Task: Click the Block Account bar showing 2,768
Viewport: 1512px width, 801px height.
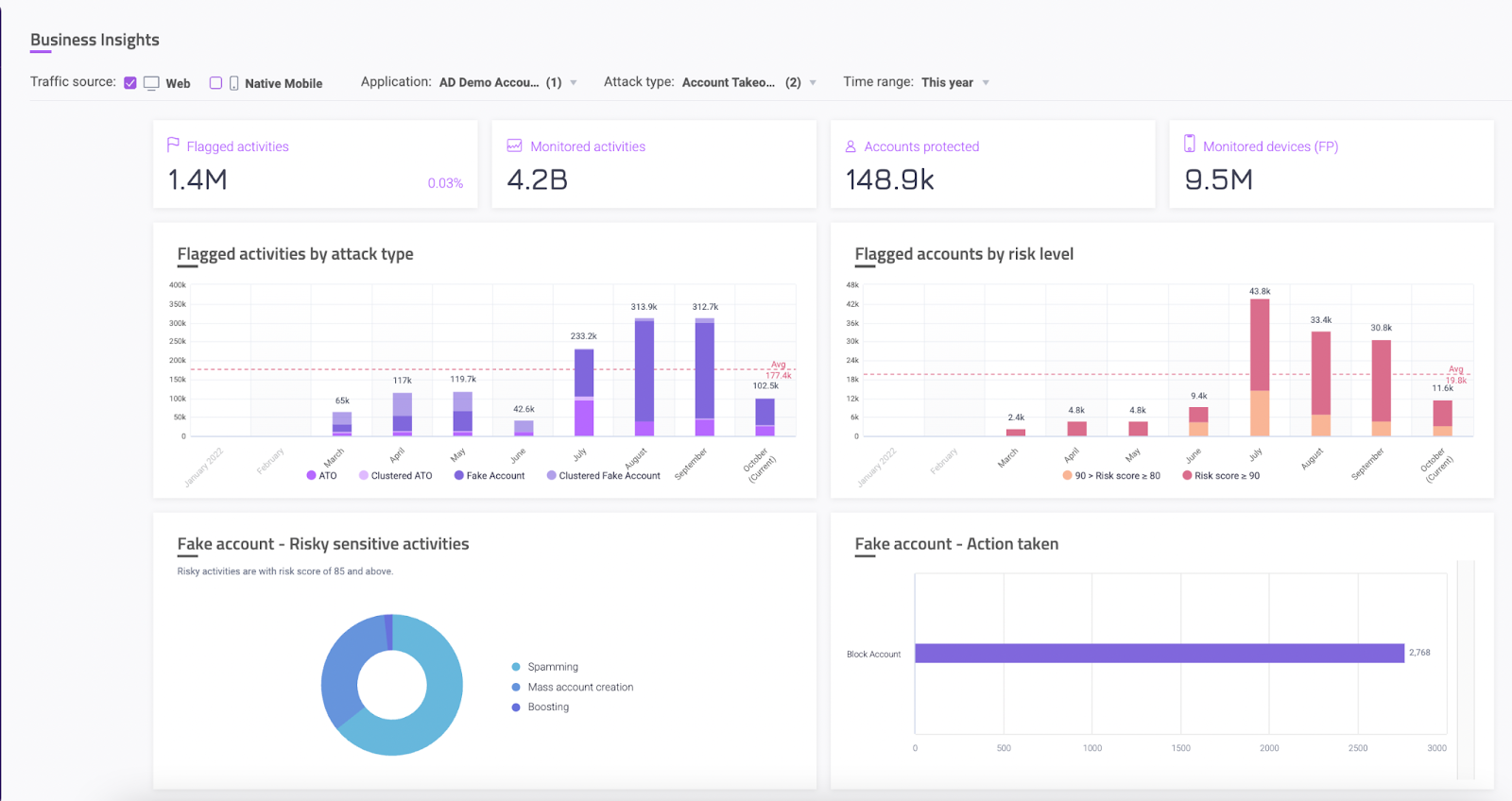Action: click(x=1160, y=653)
